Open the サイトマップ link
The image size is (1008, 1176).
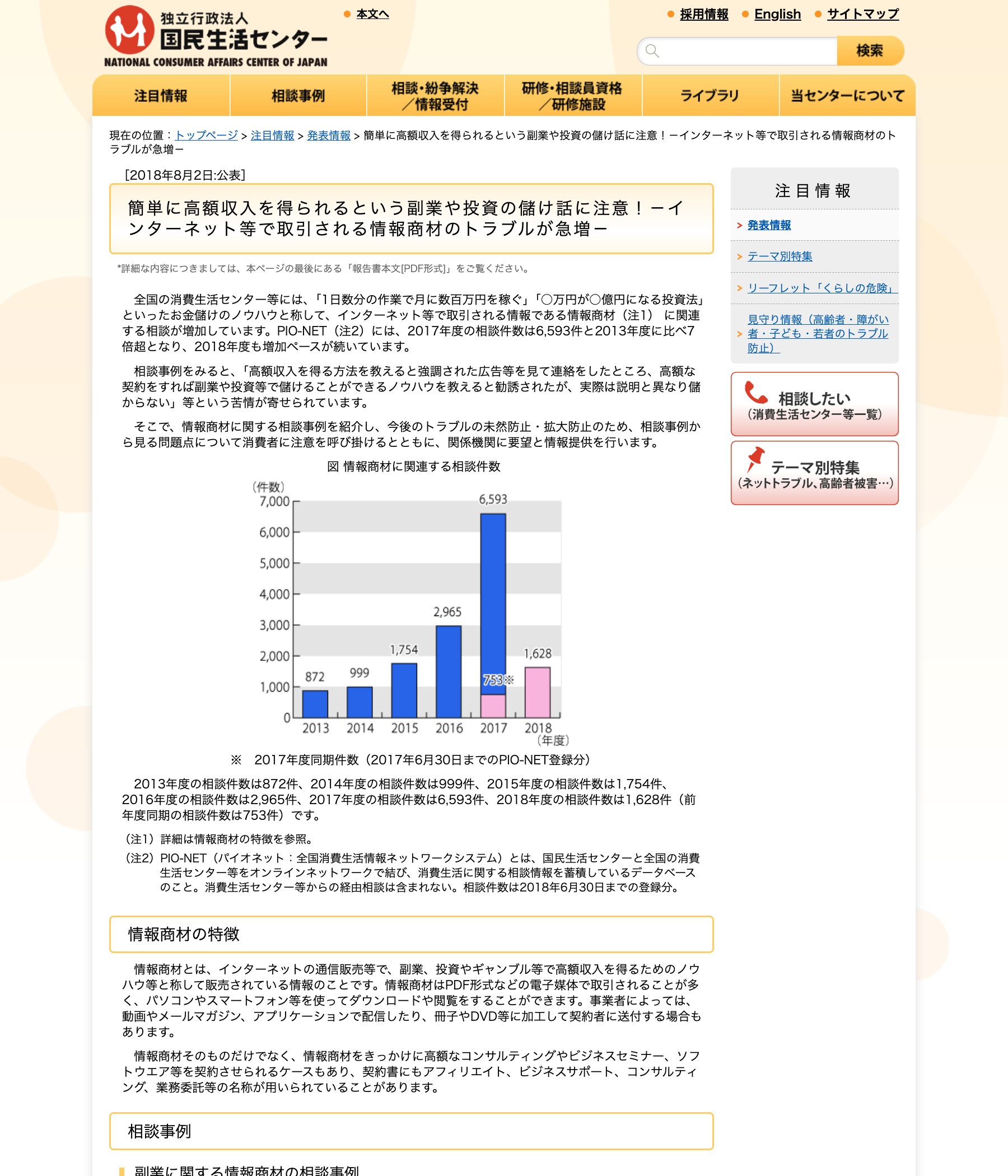[x=863, y=14]
